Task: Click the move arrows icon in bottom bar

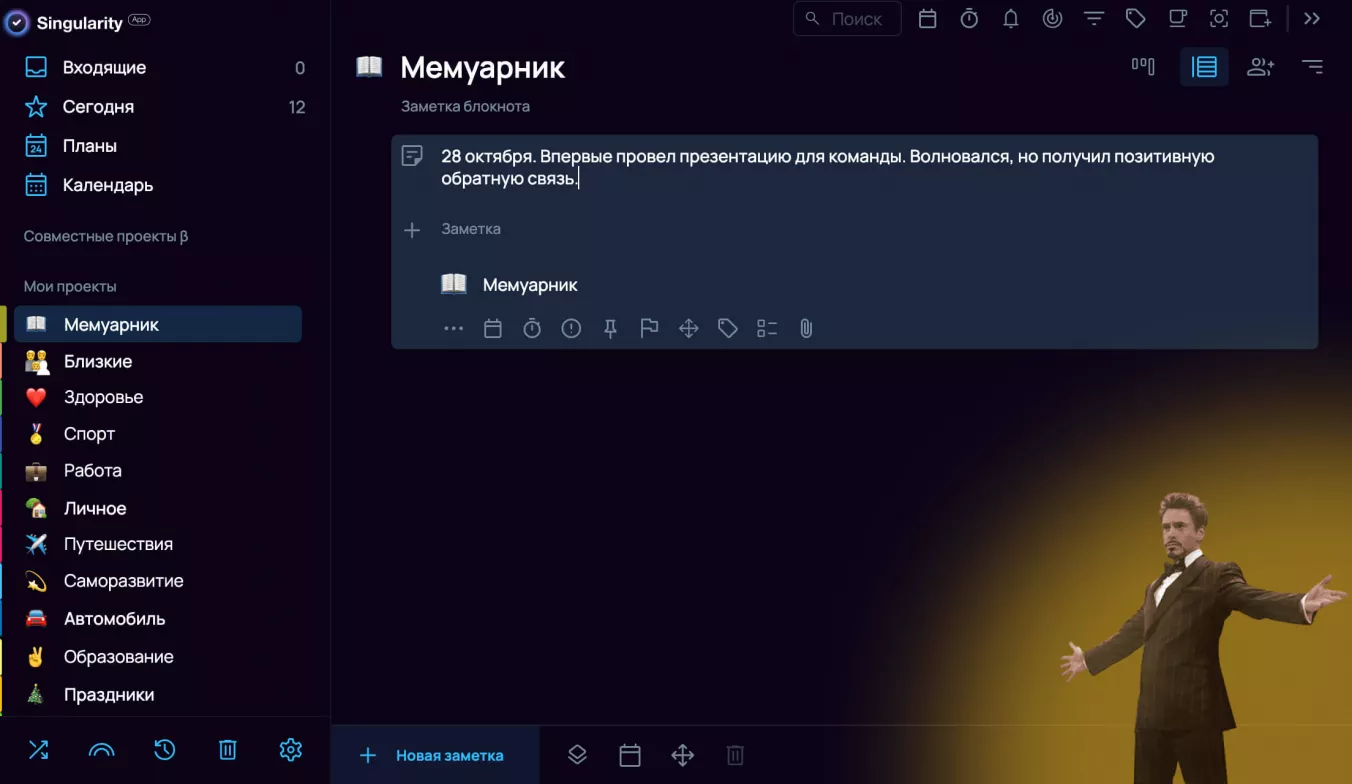Action: 683,755
